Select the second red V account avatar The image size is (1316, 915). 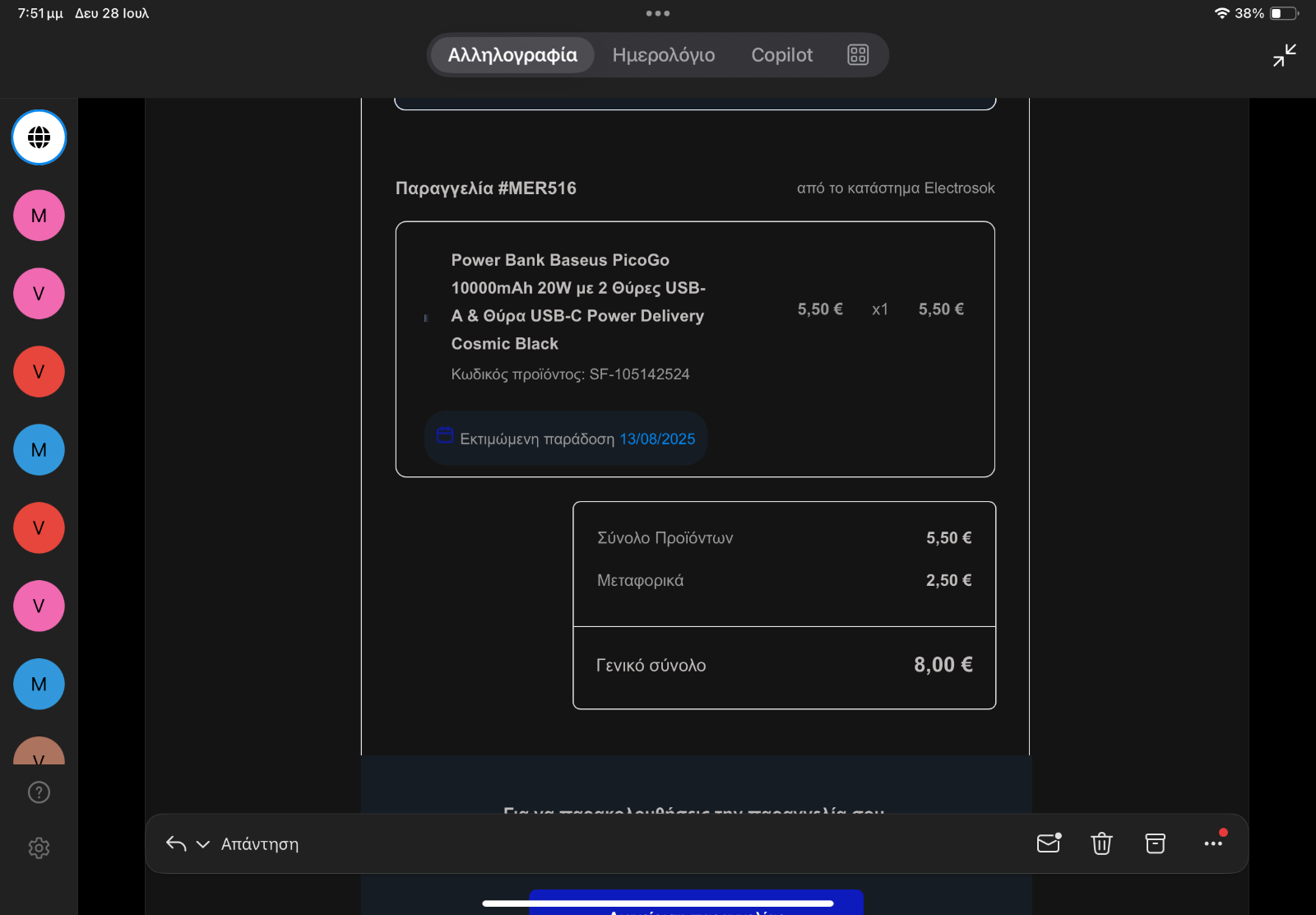coord(39,528)
